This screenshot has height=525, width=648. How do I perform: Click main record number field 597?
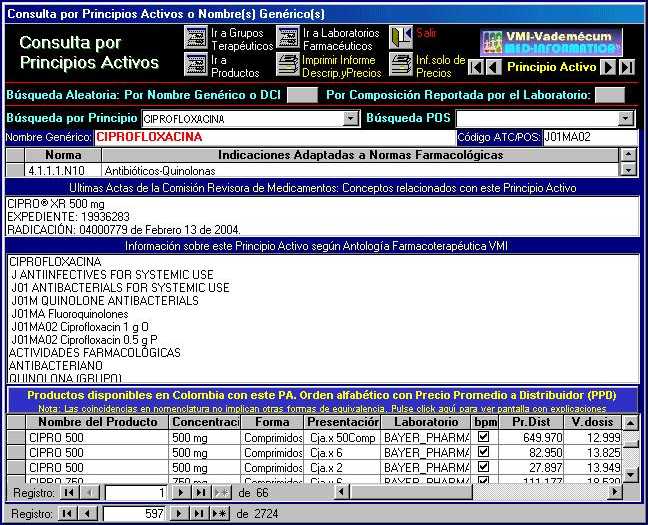pos(134,514)
